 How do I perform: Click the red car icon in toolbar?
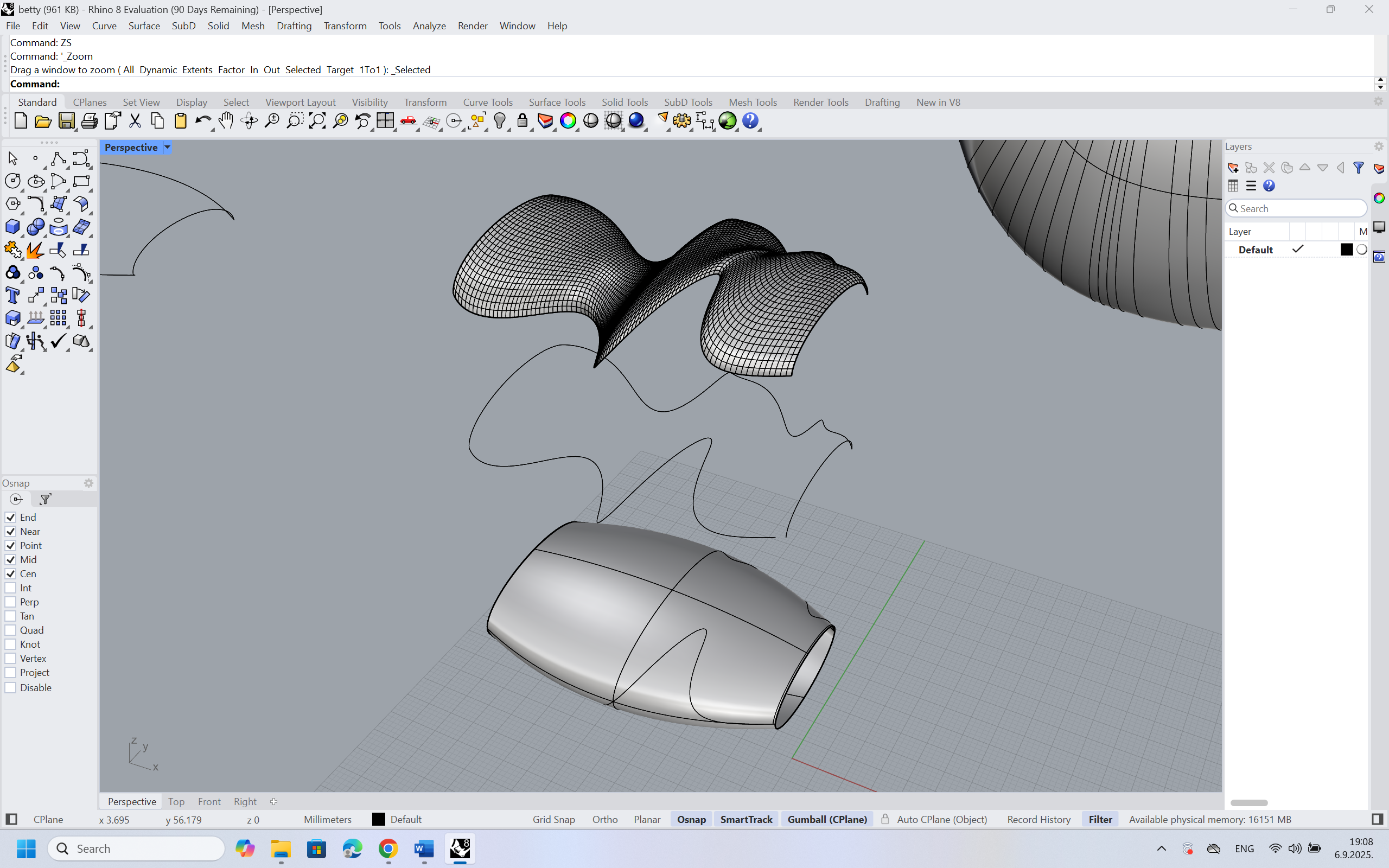coord(408,121)
